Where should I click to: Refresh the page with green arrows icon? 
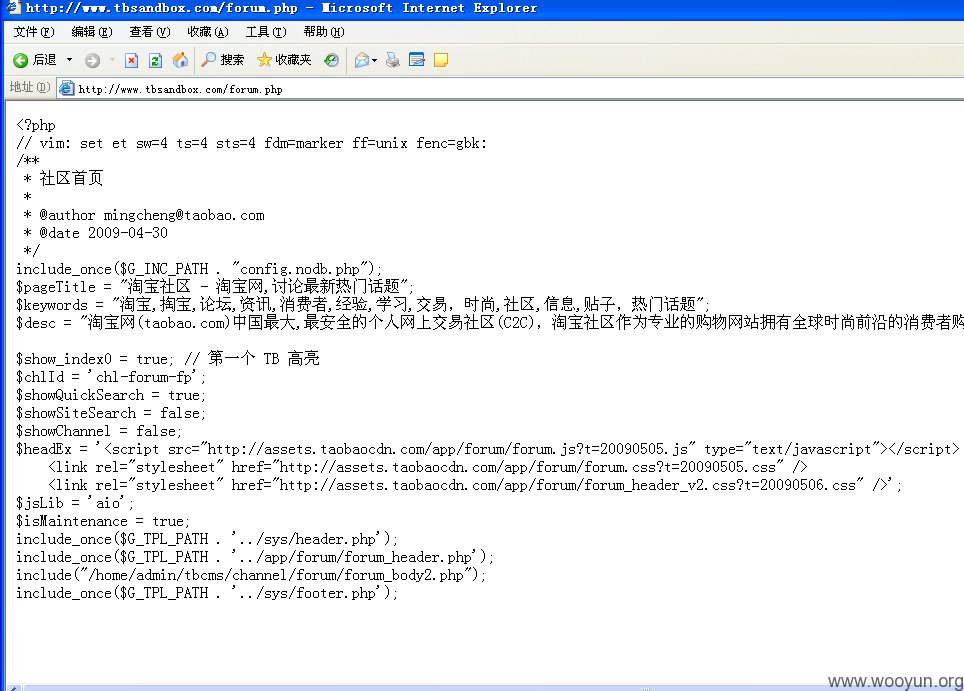155,60
